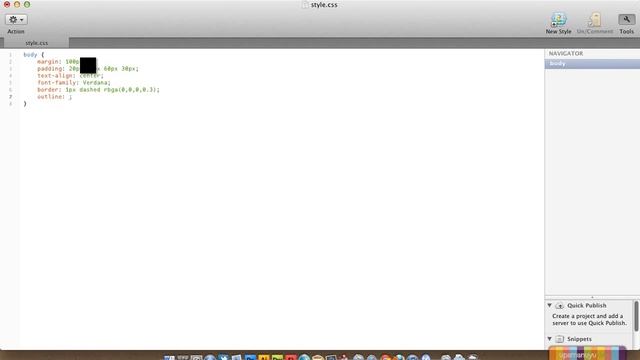This screenshot has height=360, width=640.
Task: Select the style.css document tab
Action: tap(36, 43)
